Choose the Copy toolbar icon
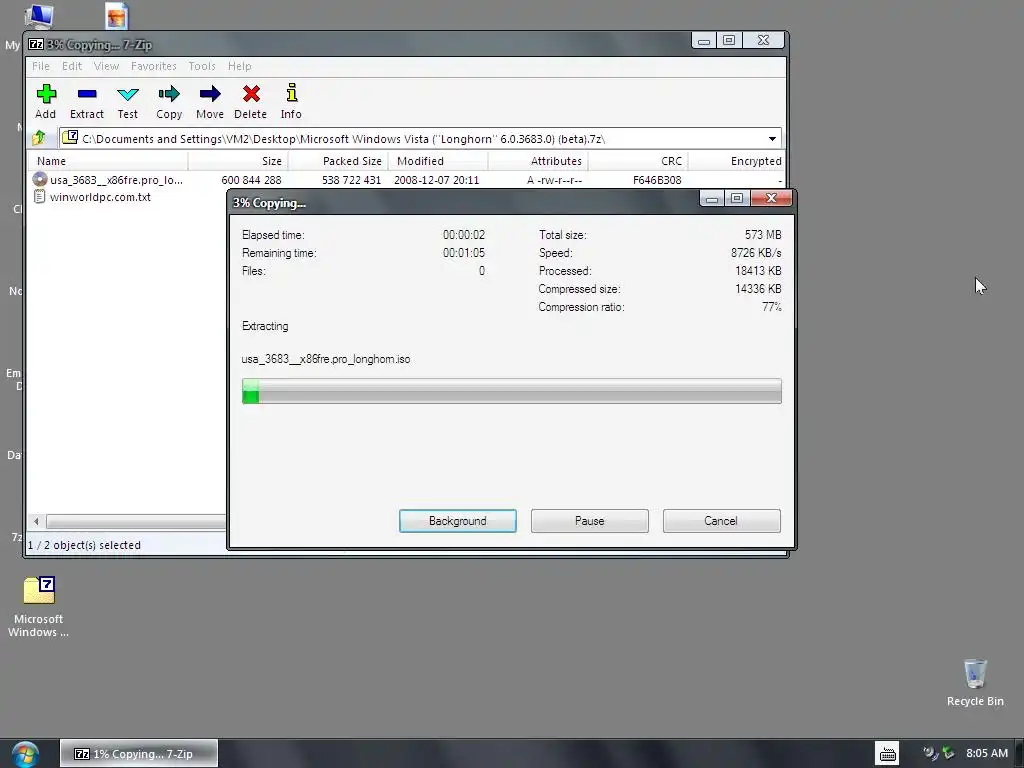1024x768 pixels. tap(169, 94)
